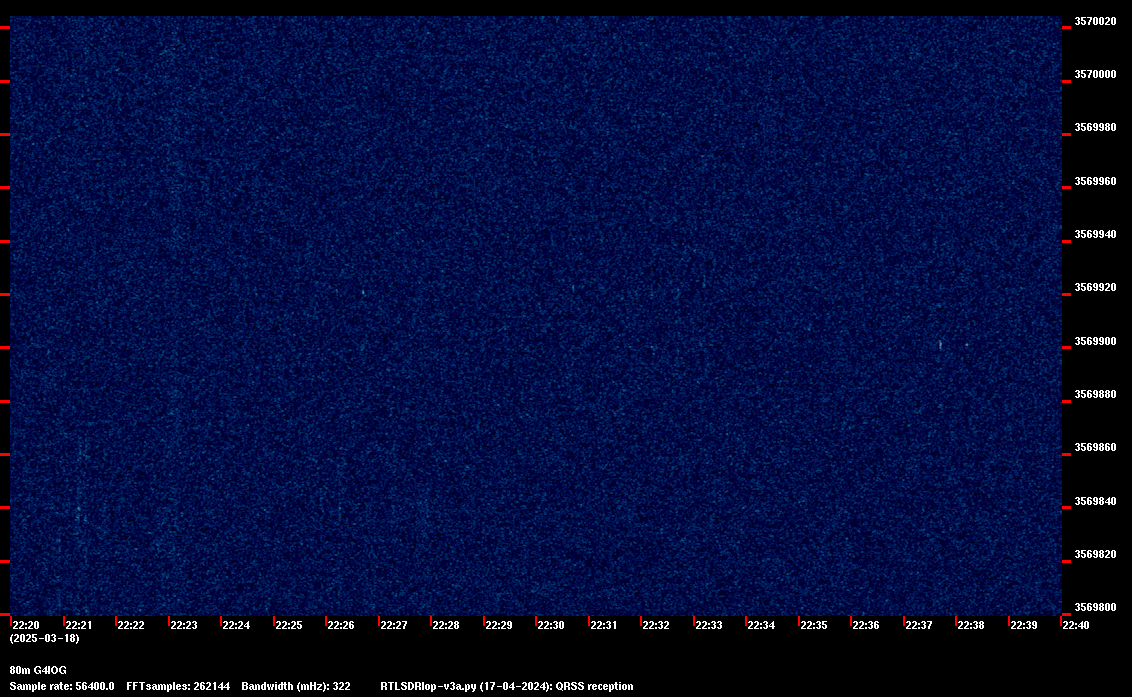
Task: Click the 22:20 time label
Action: click(26, 625)
